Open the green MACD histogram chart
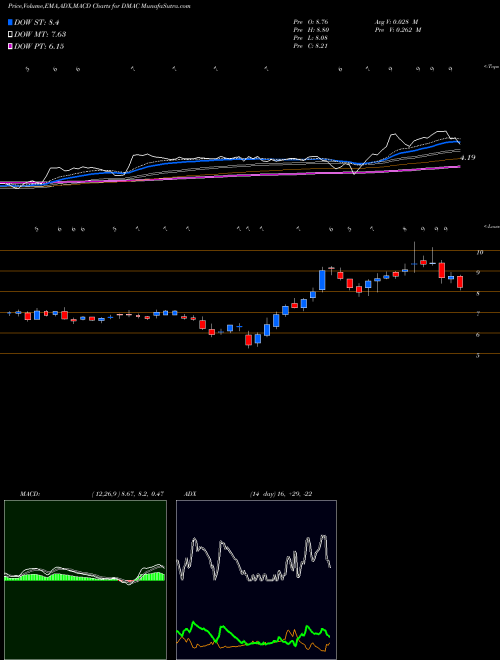 [85, 580]
